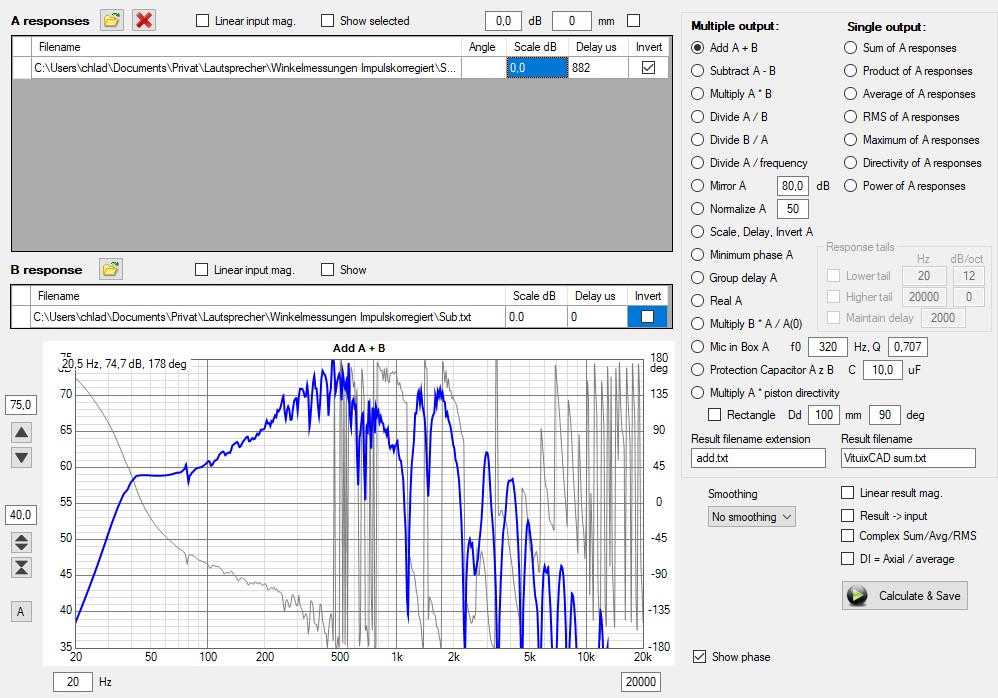Enable Linear input mag. for B response

point(201,270)
